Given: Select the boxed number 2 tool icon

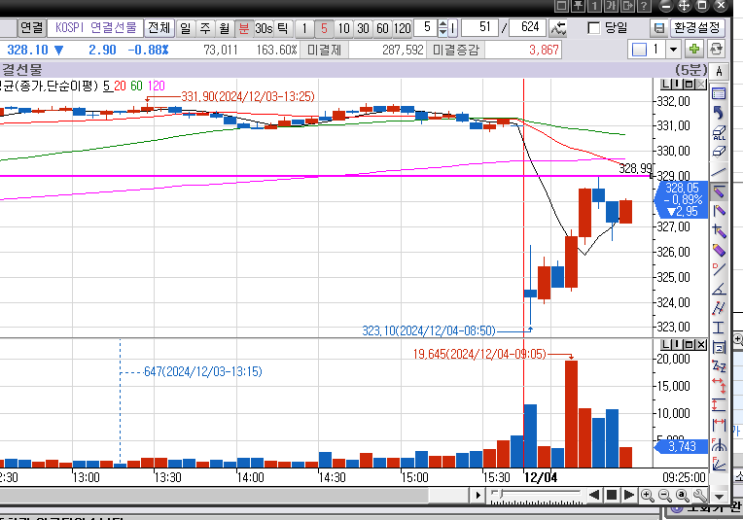Looking at the screenshot, I should coord(719,347).
